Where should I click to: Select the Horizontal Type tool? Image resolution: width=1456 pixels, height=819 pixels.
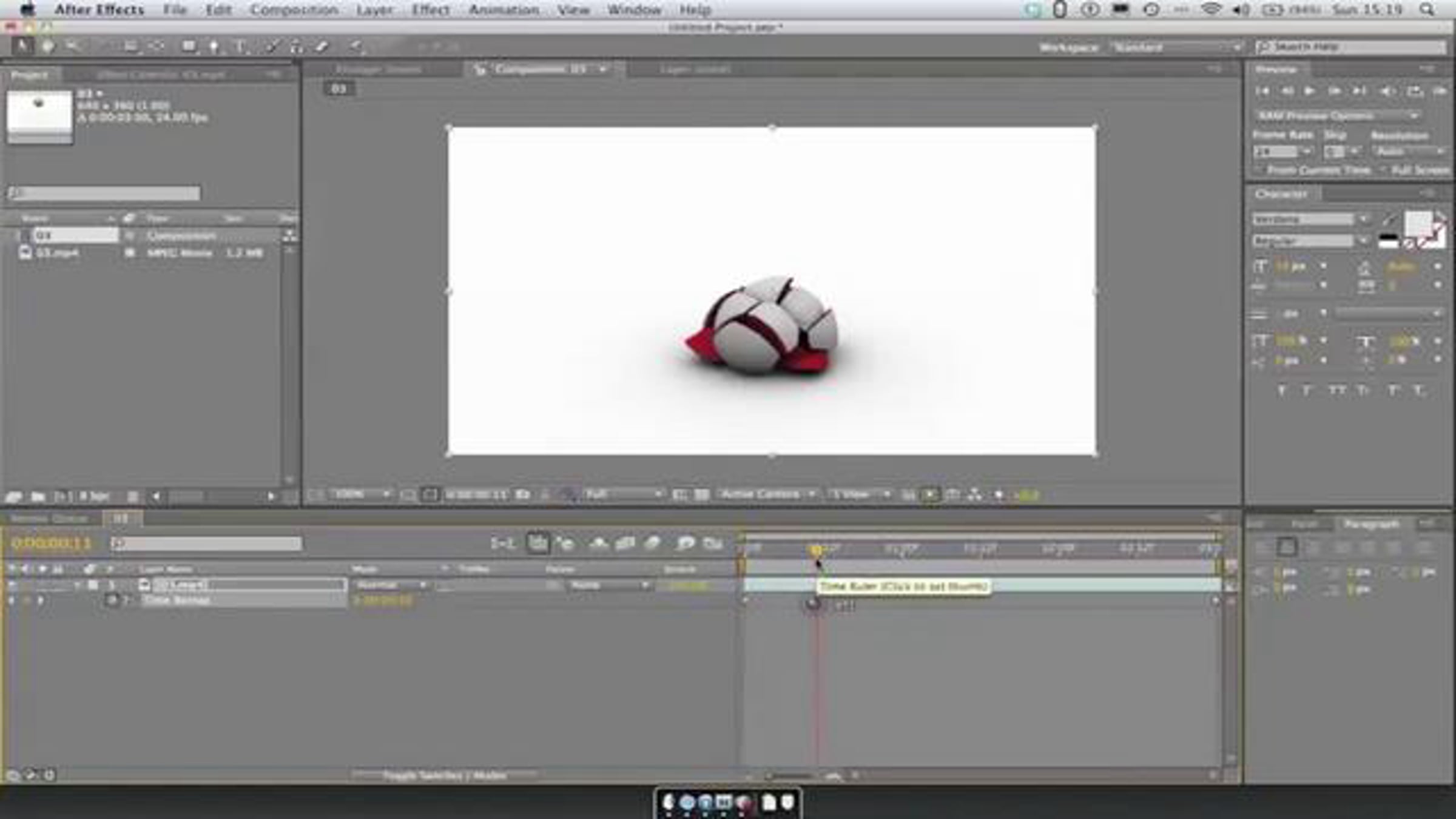point(240,47)
